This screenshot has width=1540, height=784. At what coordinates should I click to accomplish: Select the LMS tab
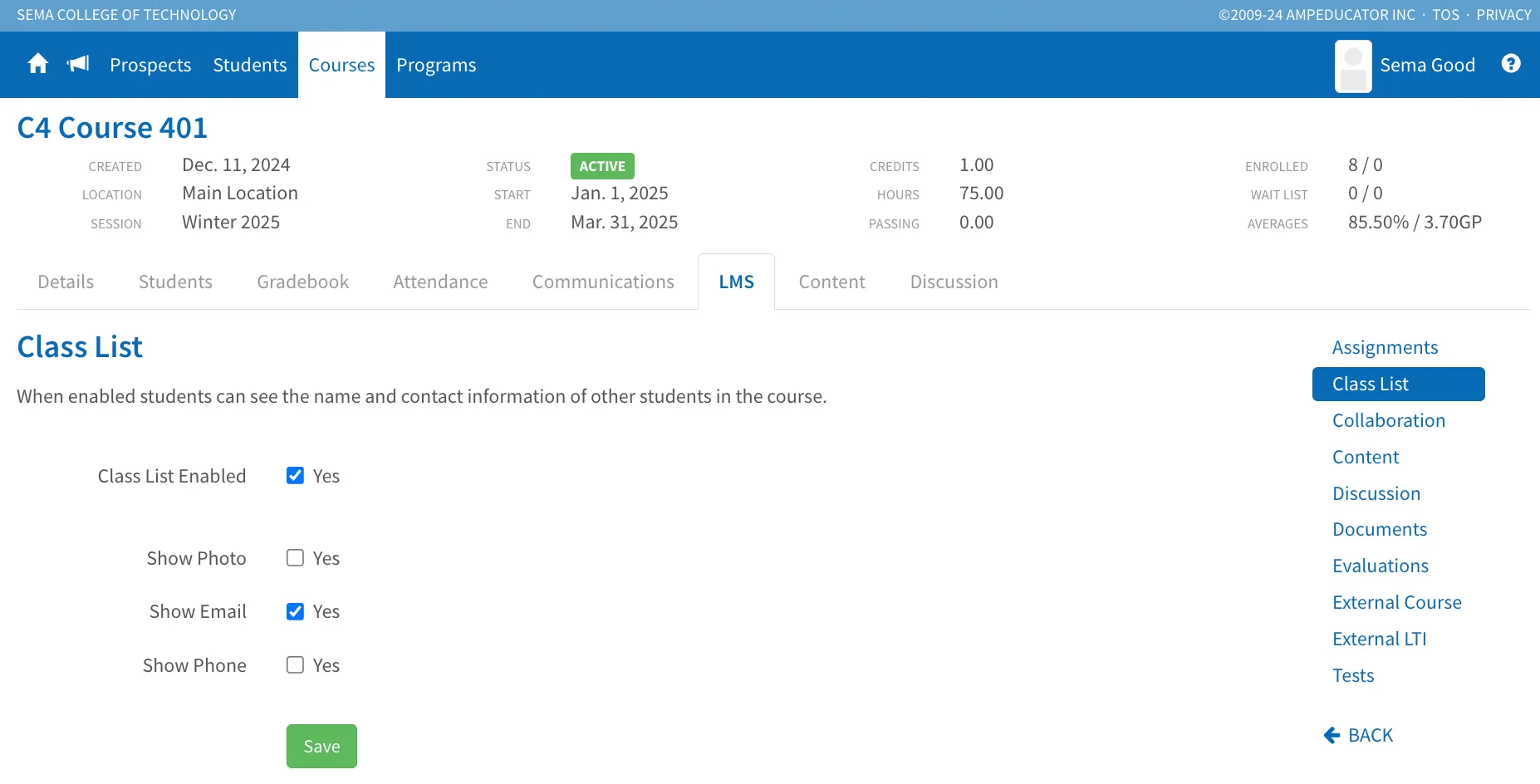(737, 282)
